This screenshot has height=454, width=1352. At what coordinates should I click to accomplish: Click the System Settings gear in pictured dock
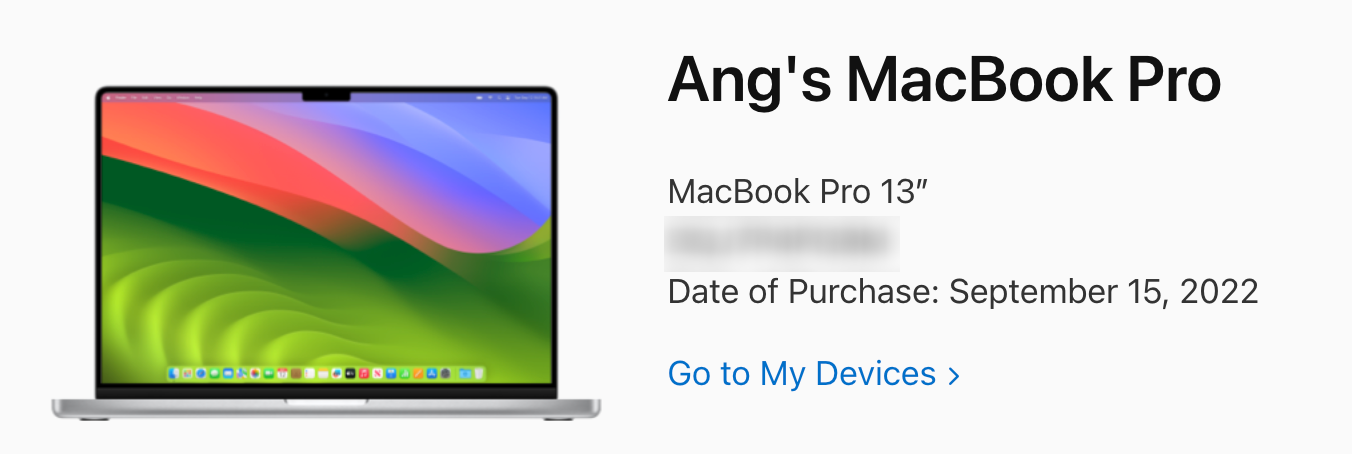[445, 373]
